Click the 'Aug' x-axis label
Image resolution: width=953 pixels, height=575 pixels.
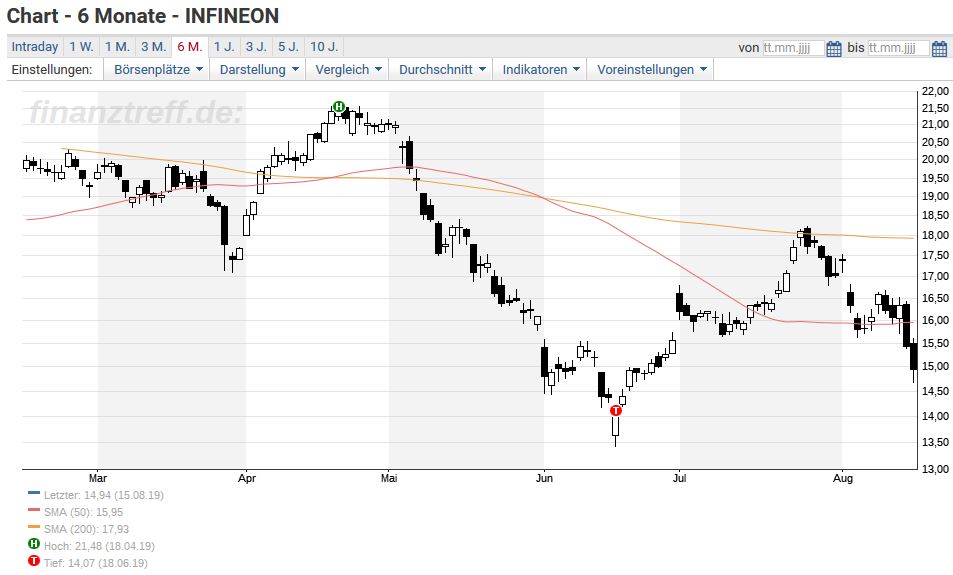(842, 478)
